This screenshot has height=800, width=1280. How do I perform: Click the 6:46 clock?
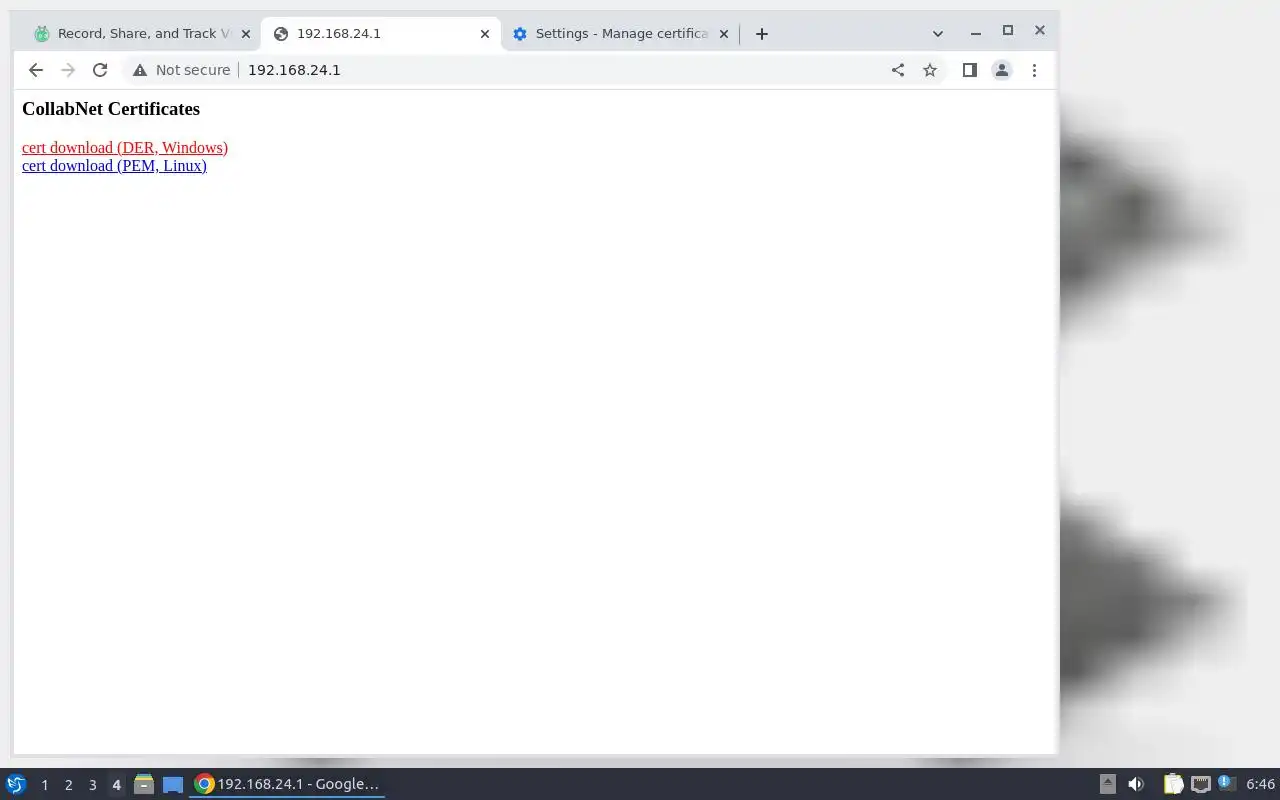coord(1260,784)
